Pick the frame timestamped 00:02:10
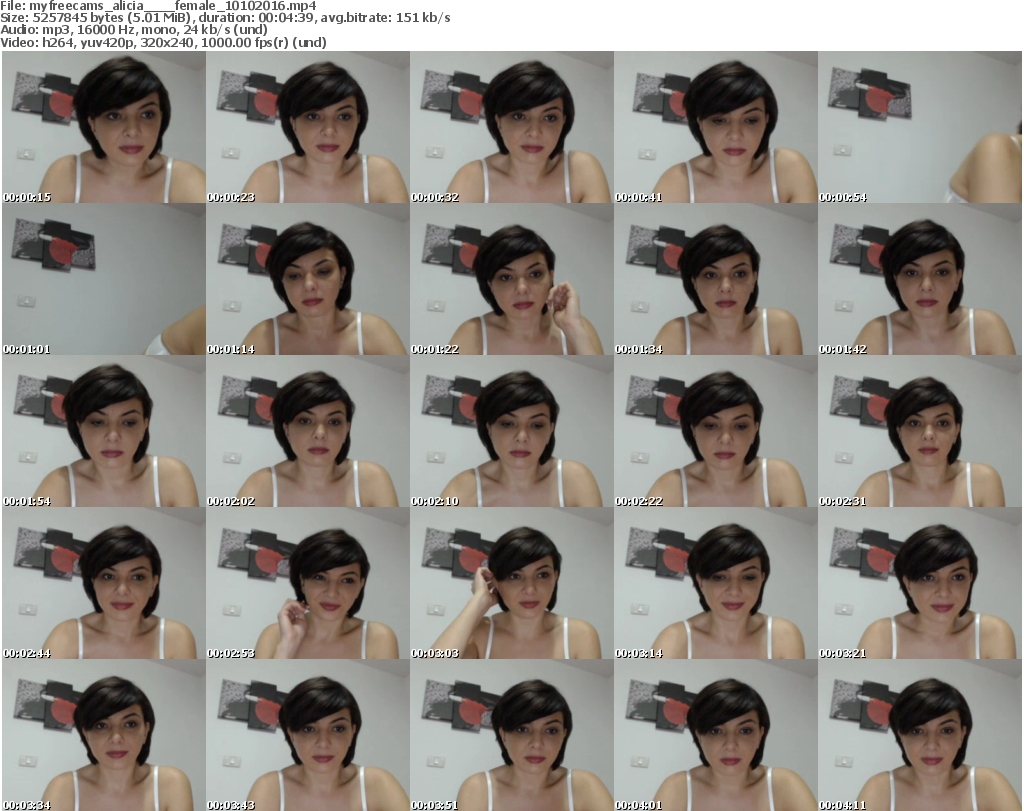This screenshot has width=1024, height=811. (511, 432)
